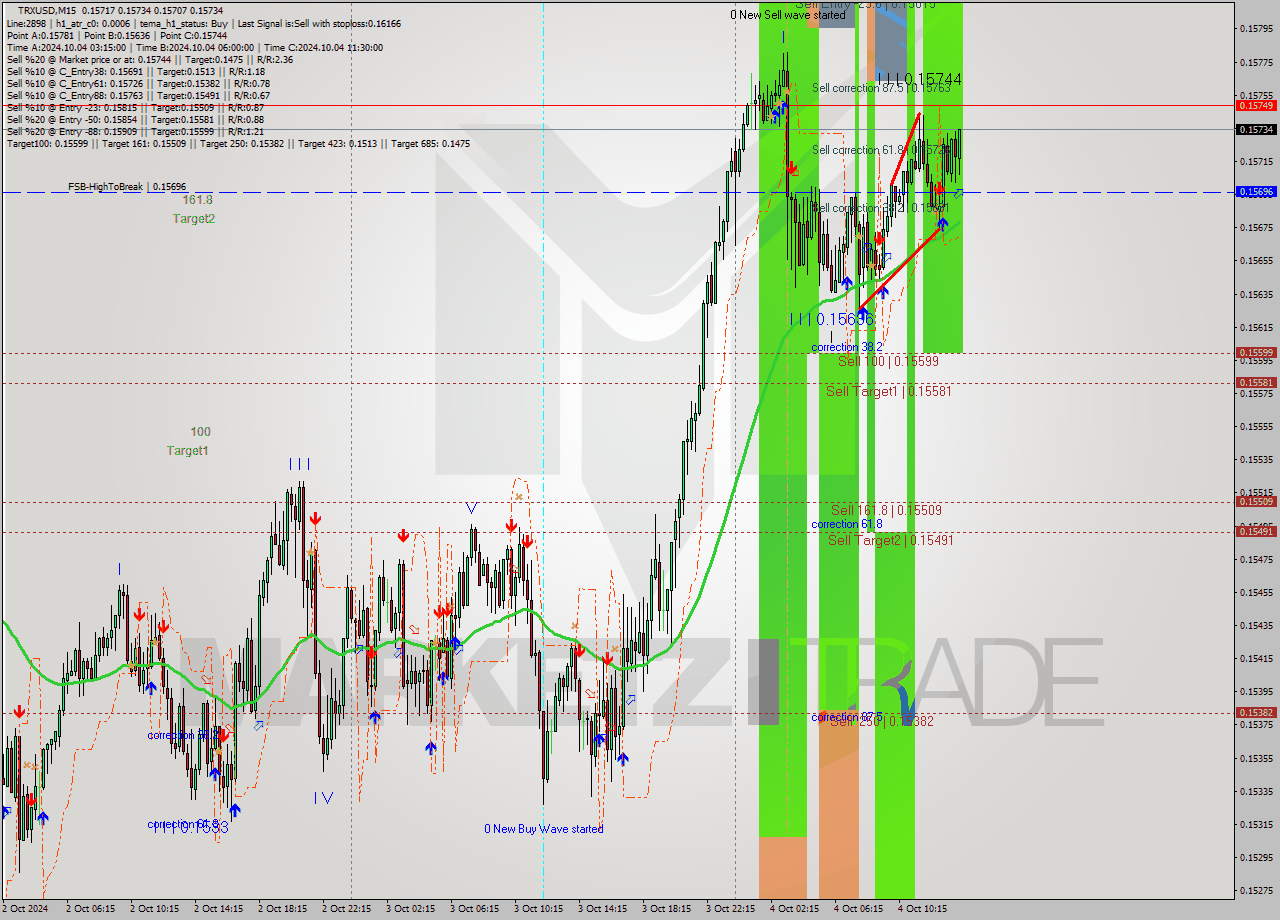1280x920 pixels.
Task: Click the 0.15295 price axis value
Action: tap(1255, 857)
